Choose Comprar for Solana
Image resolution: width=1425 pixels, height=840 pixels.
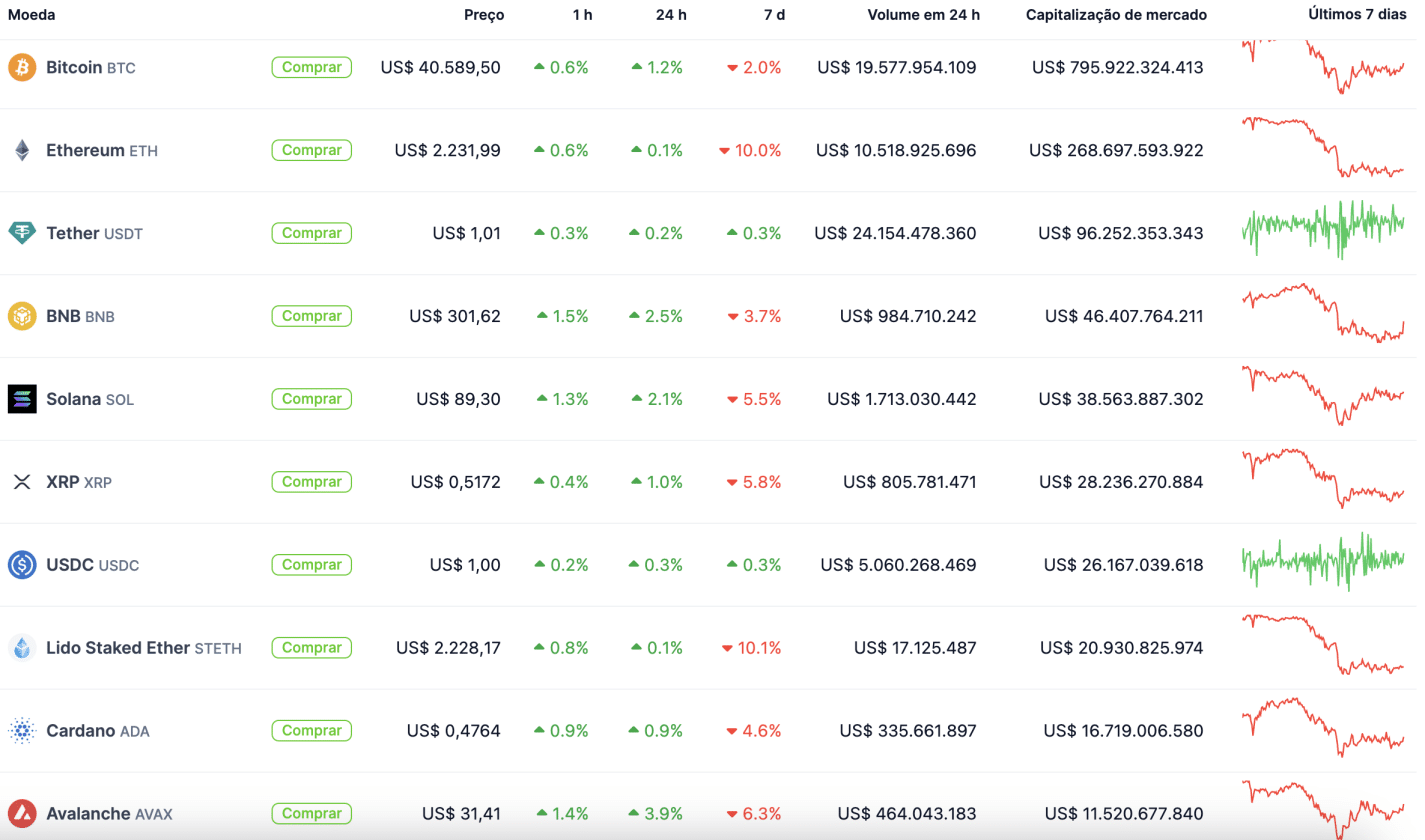pyautogui.click(x=312, y=399)
